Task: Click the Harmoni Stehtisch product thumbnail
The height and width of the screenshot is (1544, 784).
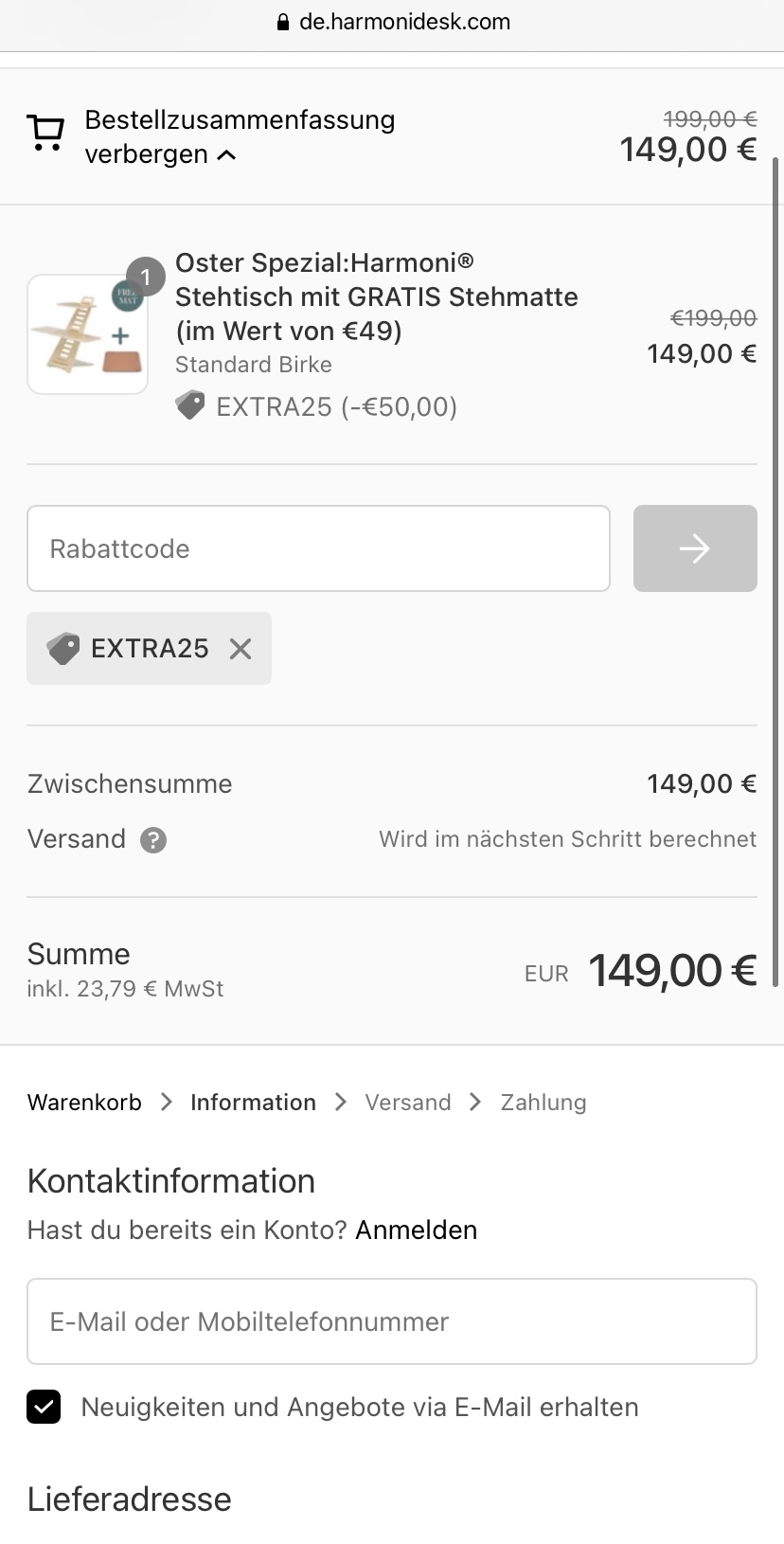Action: click(x=87, y=333)
